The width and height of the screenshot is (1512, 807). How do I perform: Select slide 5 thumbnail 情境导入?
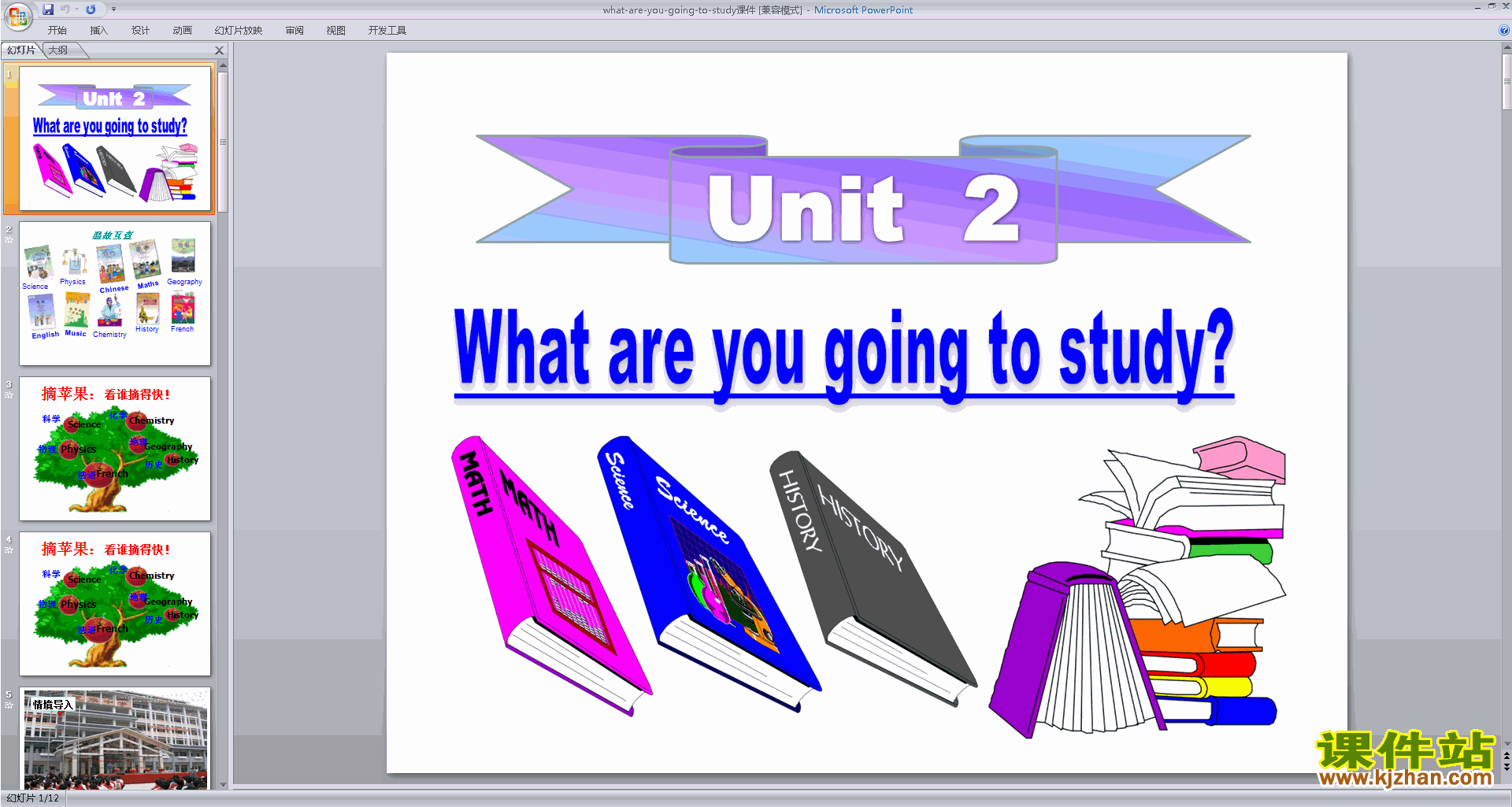tap(115, 739)
